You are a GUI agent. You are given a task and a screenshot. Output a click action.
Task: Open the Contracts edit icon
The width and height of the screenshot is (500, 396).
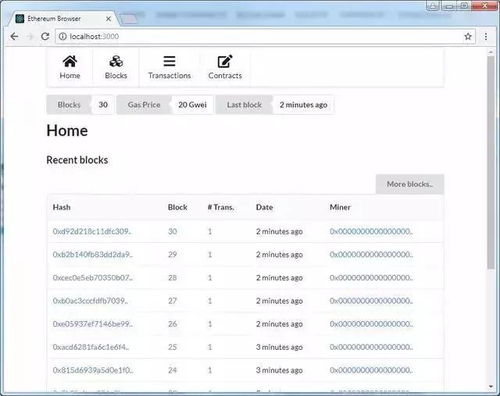pos(225,61)
